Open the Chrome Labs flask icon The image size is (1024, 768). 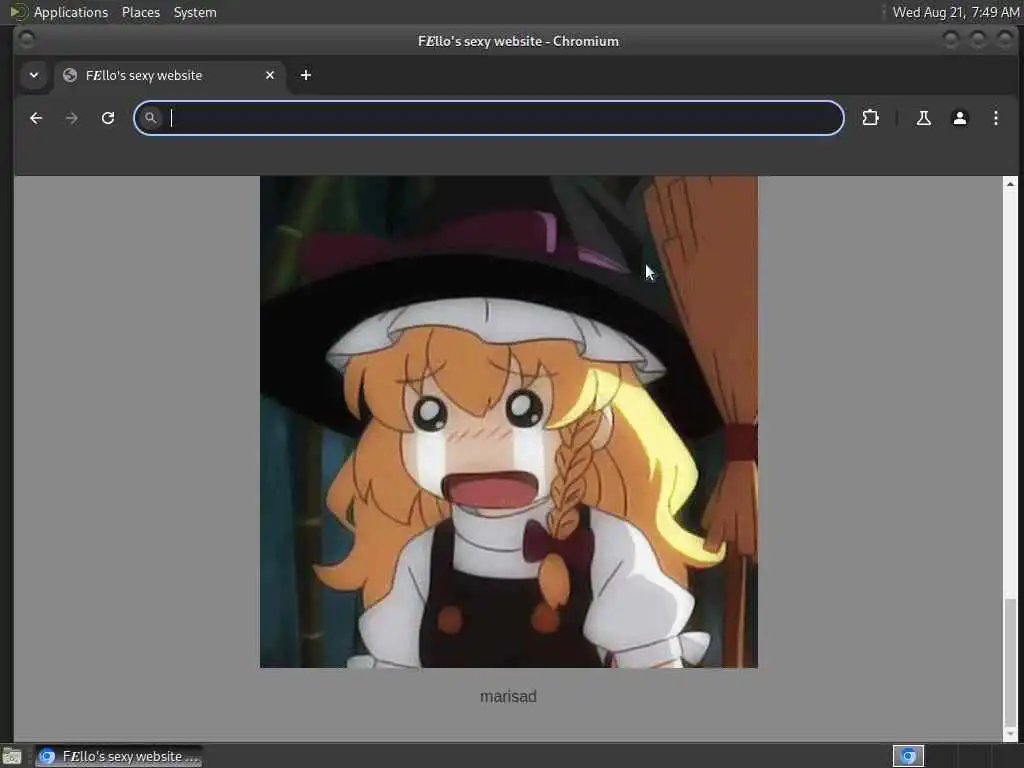coord(923,118)
